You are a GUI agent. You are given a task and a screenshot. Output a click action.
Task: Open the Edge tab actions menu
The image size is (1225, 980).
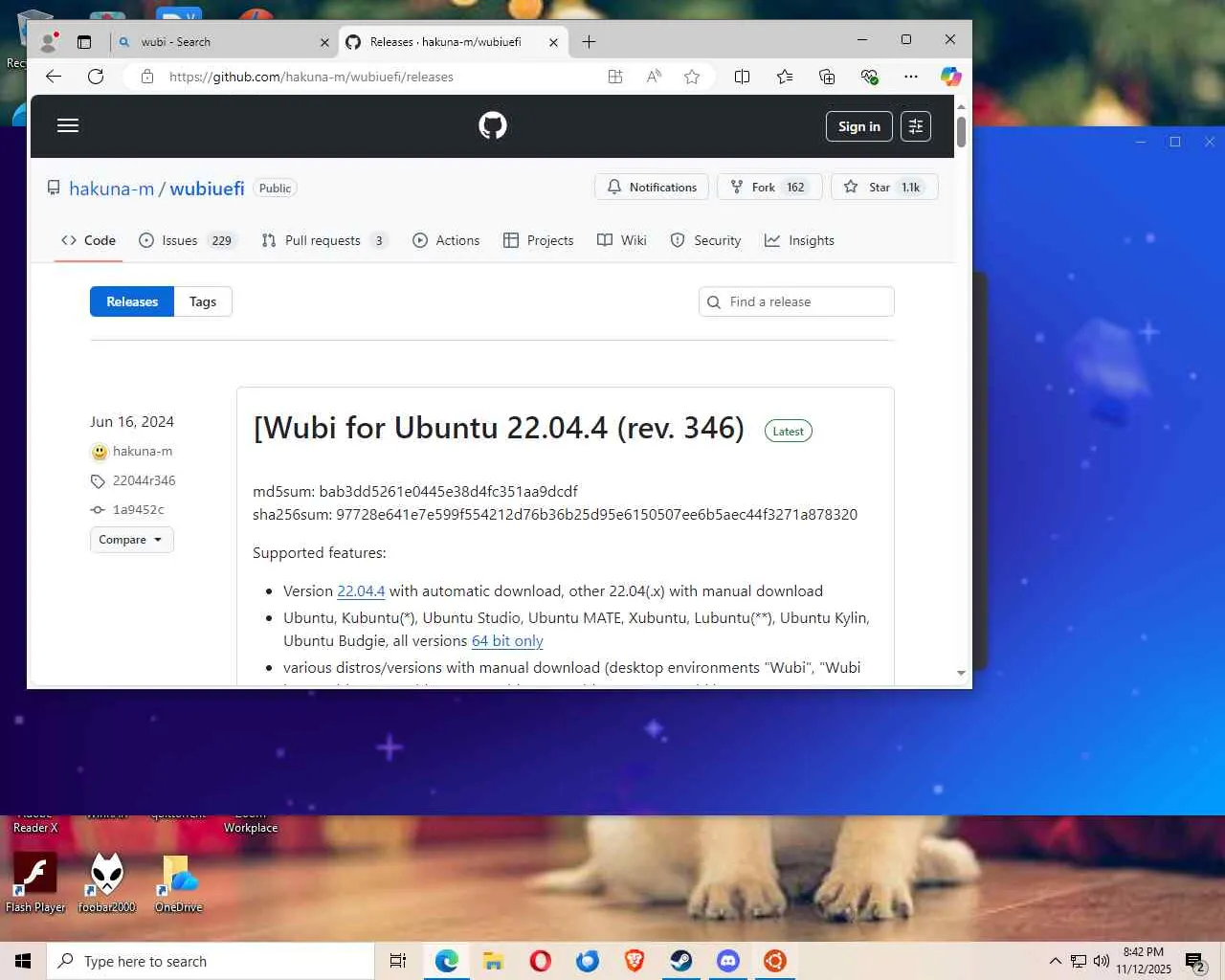click(x=84, y=42)
